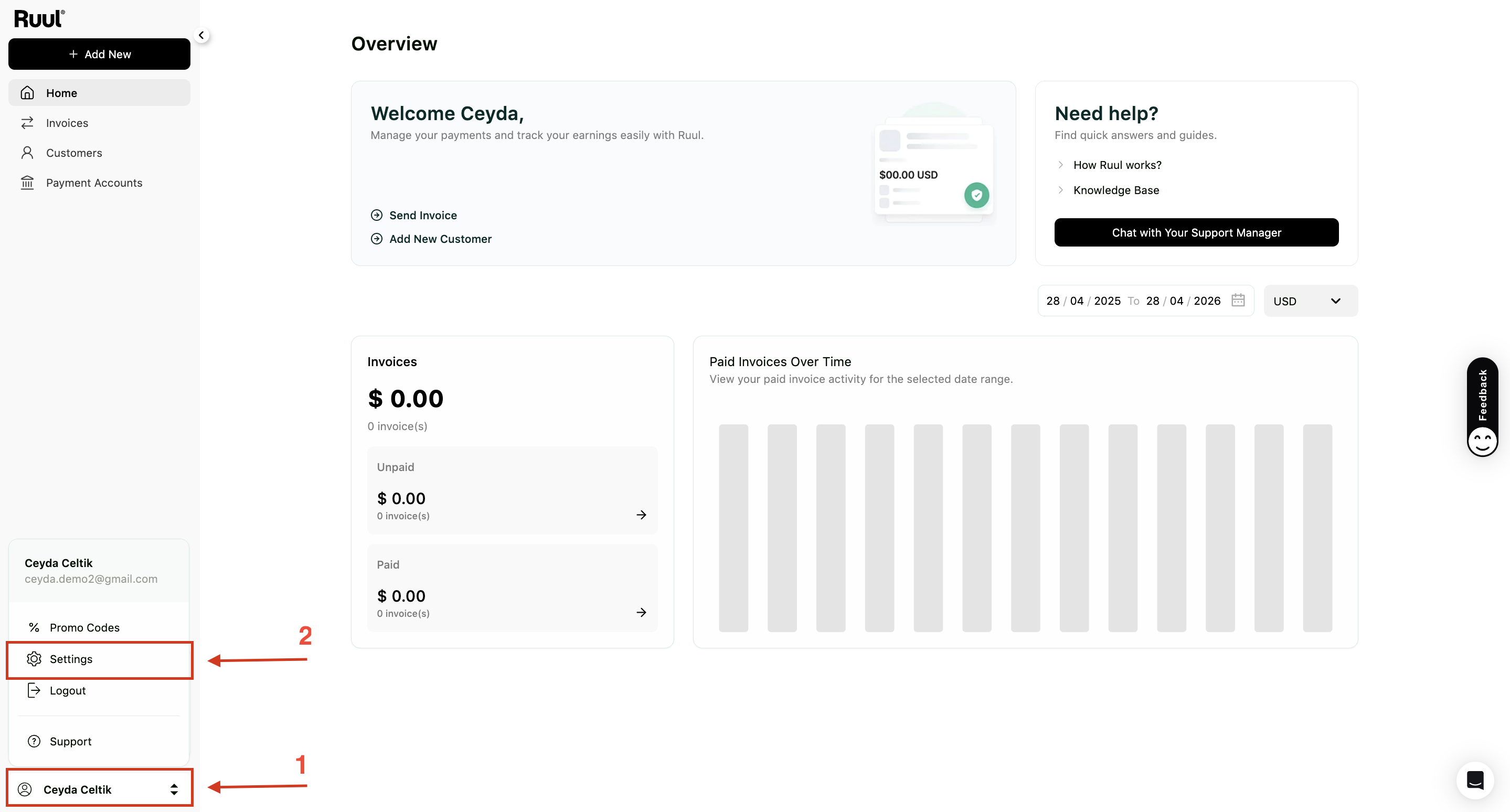Open Payment Accounts page
The width and height of the screenshot is (1510, 812).
pyautogui.click(x=99, y=182)
